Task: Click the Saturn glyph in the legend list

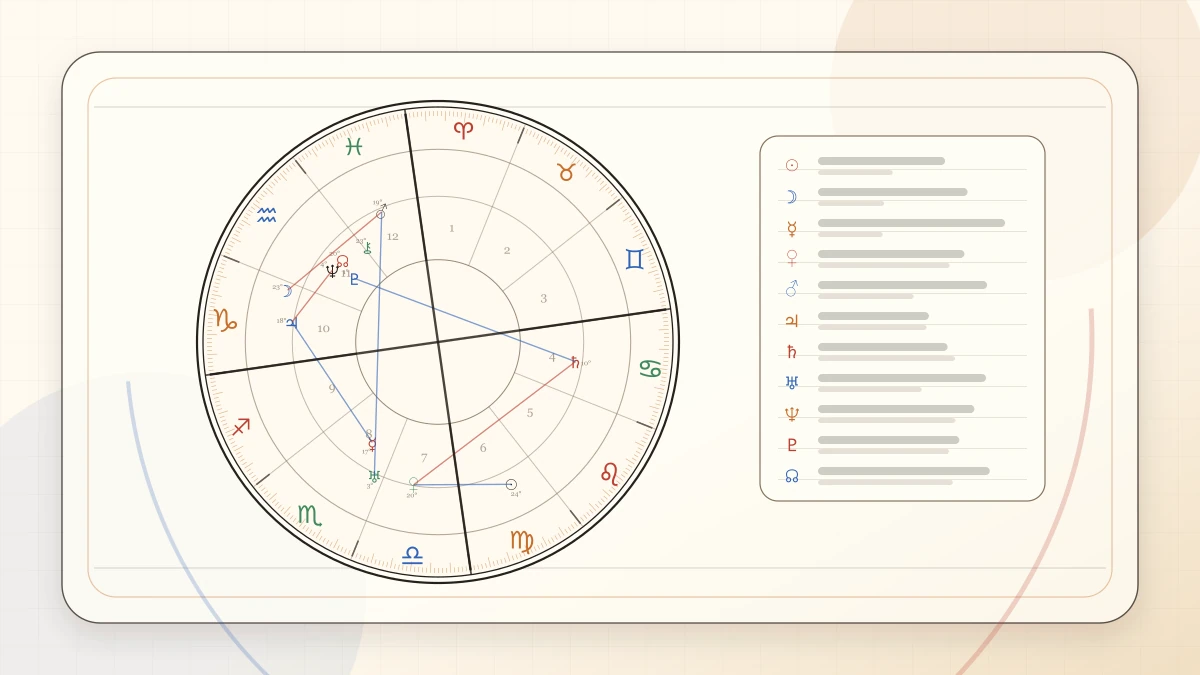Action: click(792, 352)
